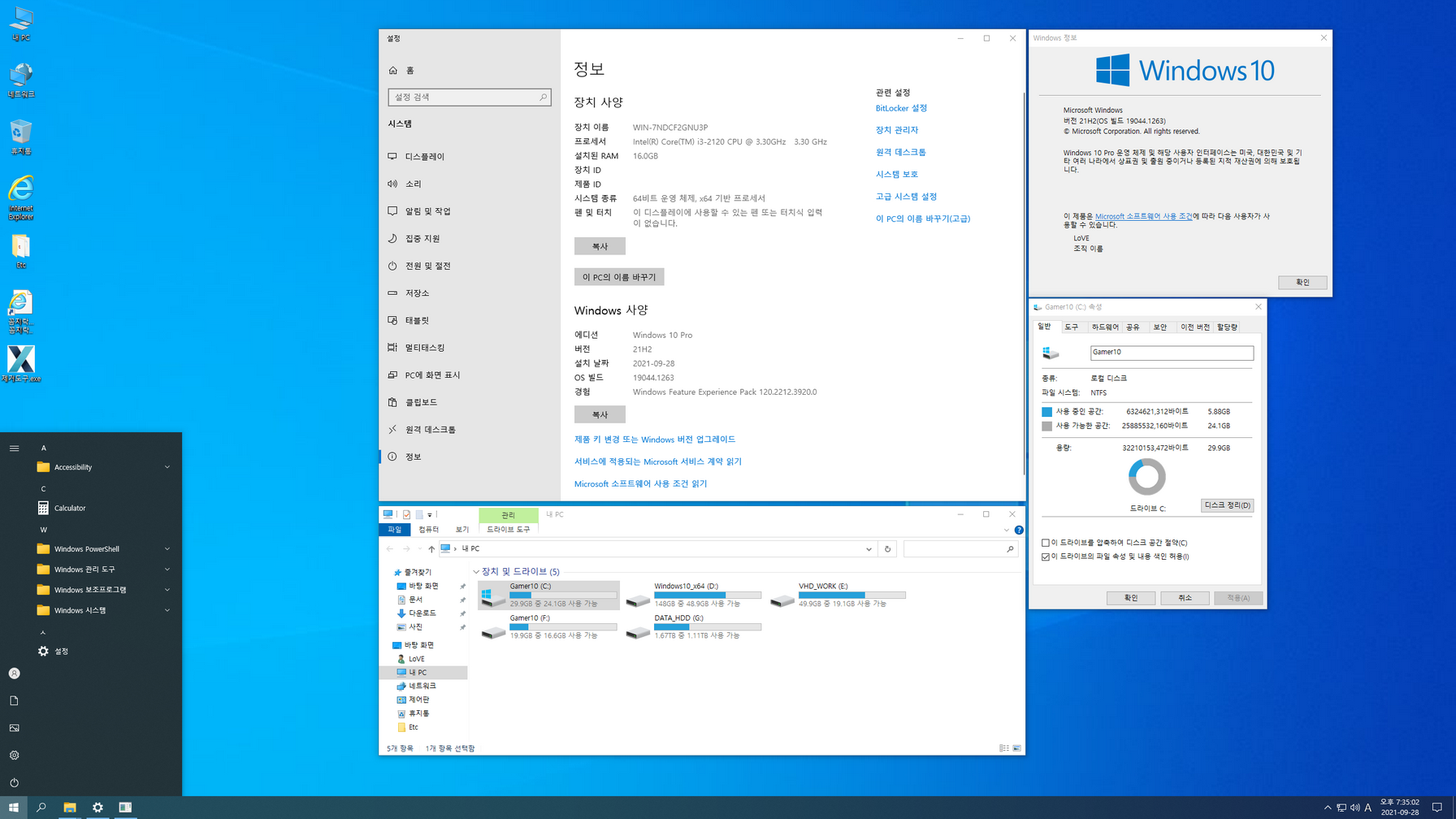The width and height of the screenshot is (1456, 819).
Task: Switch to 하드웨어 tab in properties
Action: tap(1105, 327)
